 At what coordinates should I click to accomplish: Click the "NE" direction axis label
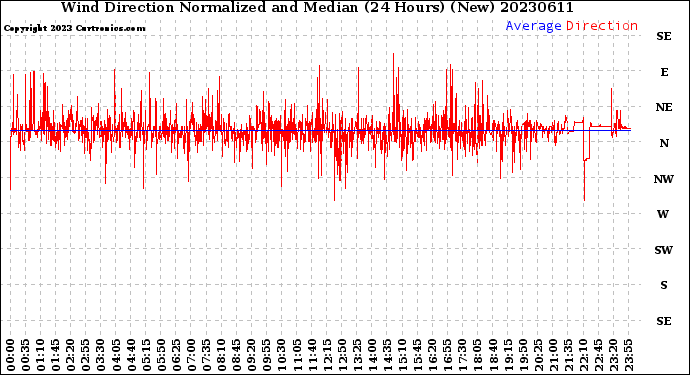click(664, 107)
